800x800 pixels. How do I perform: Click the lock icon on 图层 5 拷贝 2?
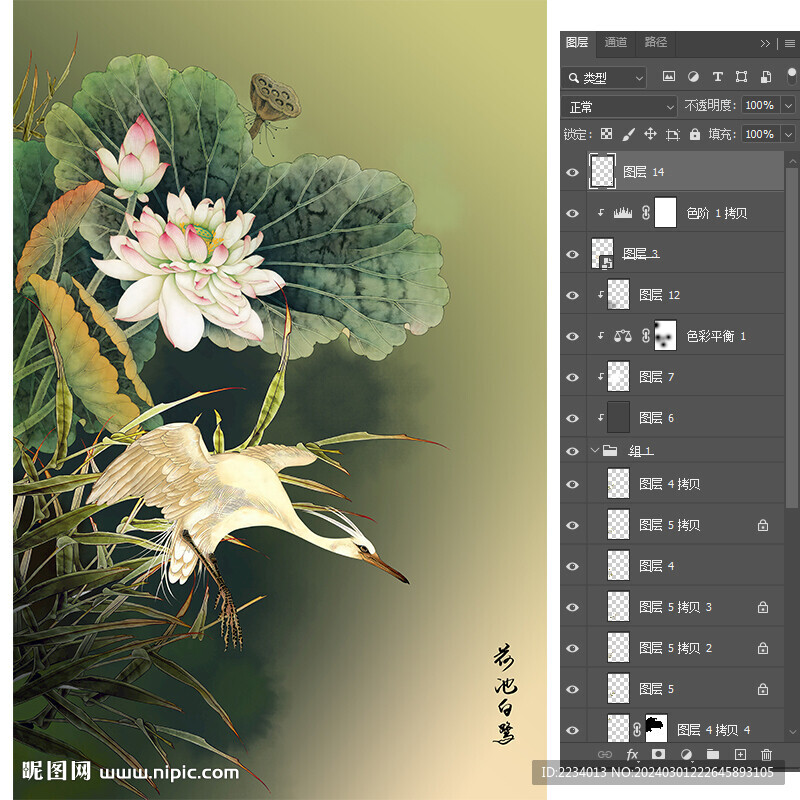pyautogui.click(x=763, y=648)
